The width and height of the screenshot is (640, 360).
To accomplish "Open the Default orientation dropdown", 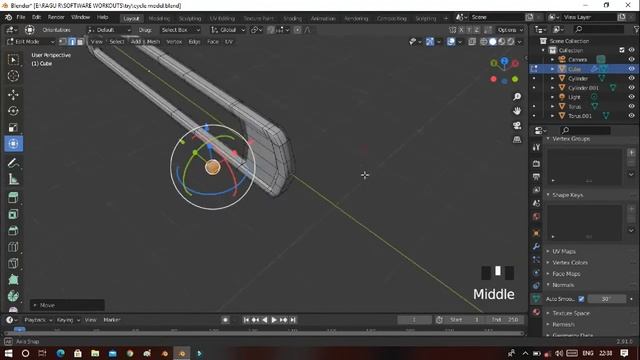I will pyautogui.click(x=109, y=30).
